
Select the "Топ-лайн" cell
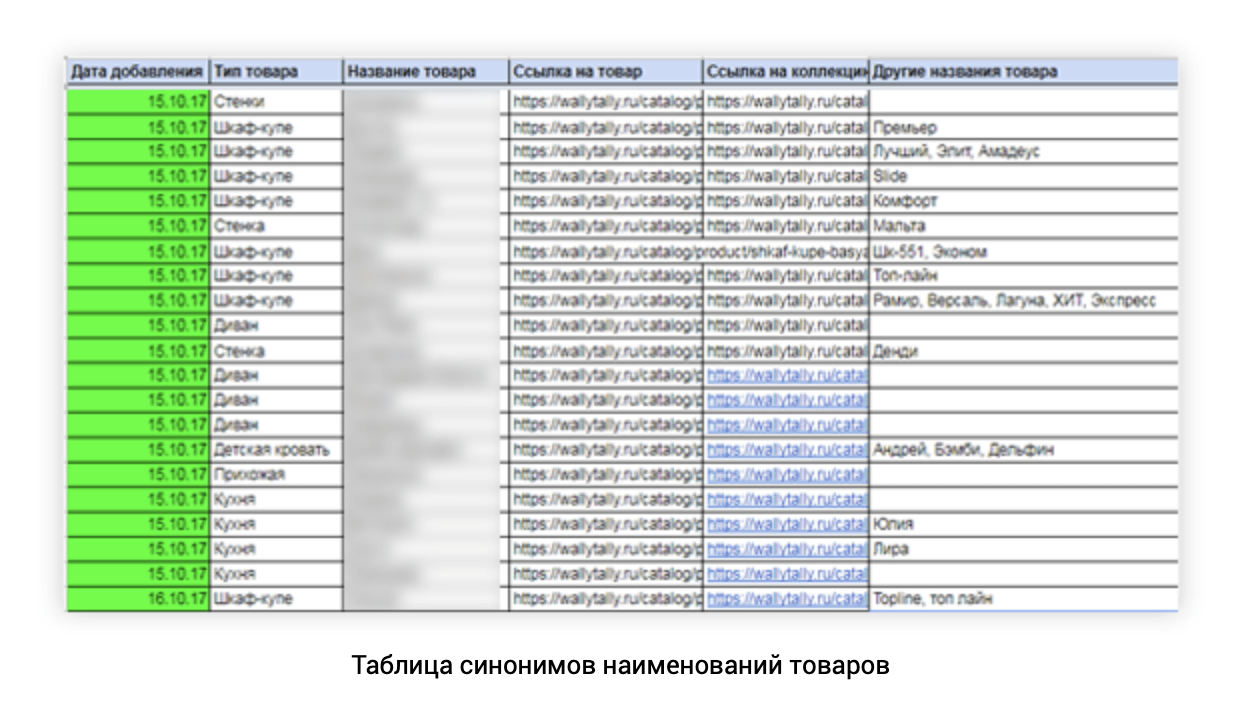(x=1023, y=275)
